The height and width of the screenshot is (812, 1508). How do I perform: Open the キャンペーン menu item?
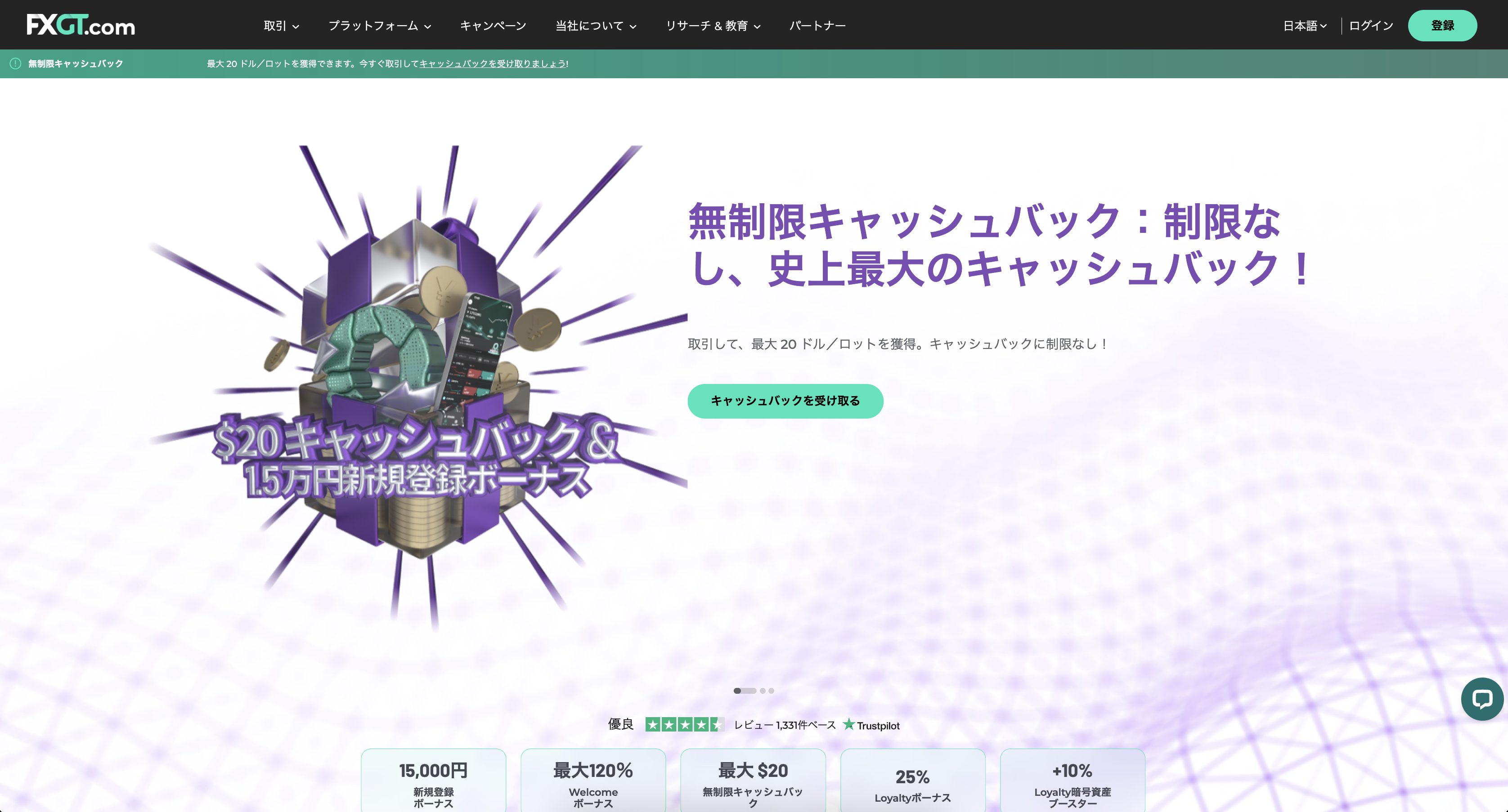tap(493, 26)
